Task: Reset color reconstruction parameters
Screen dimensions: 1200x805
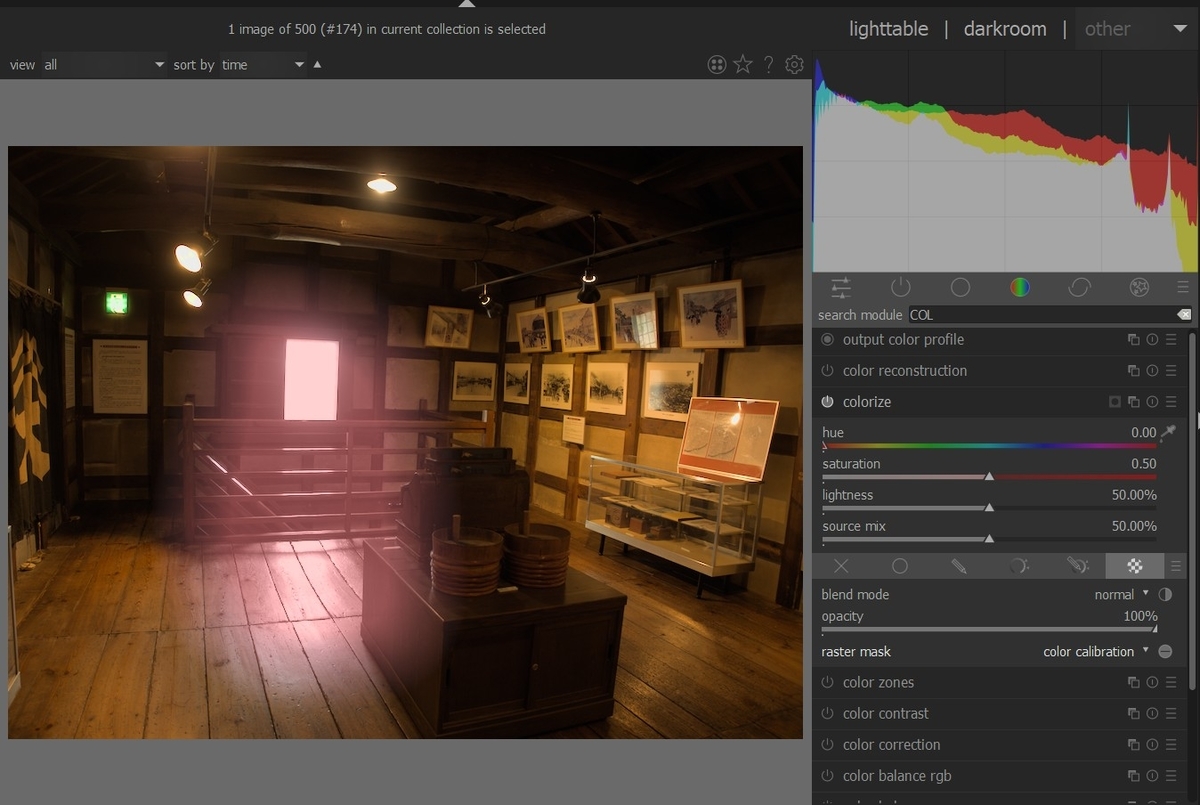Action: coord(1152,371)
